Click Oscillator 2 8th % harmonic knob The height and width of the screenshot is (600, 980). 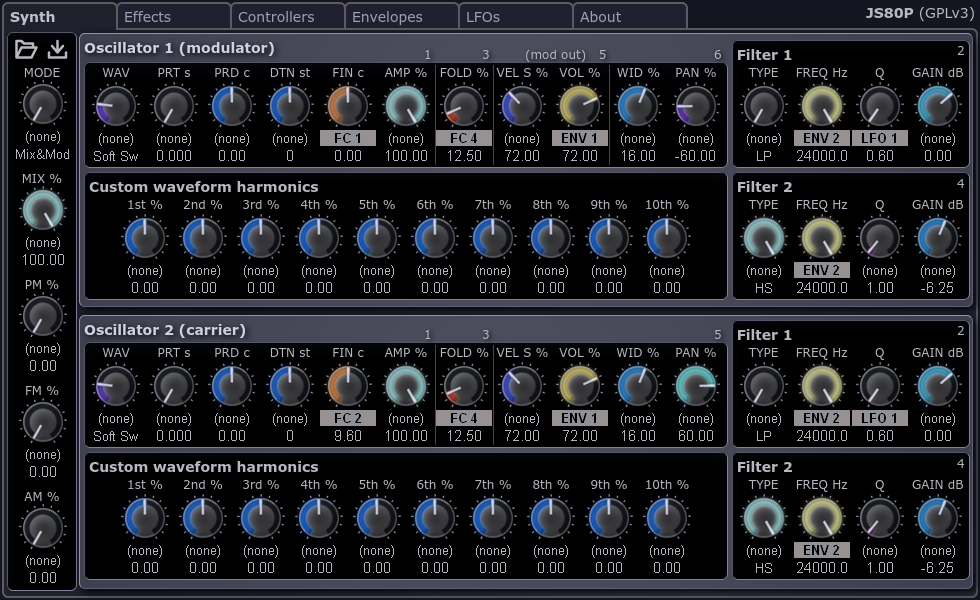pos(551,518)
